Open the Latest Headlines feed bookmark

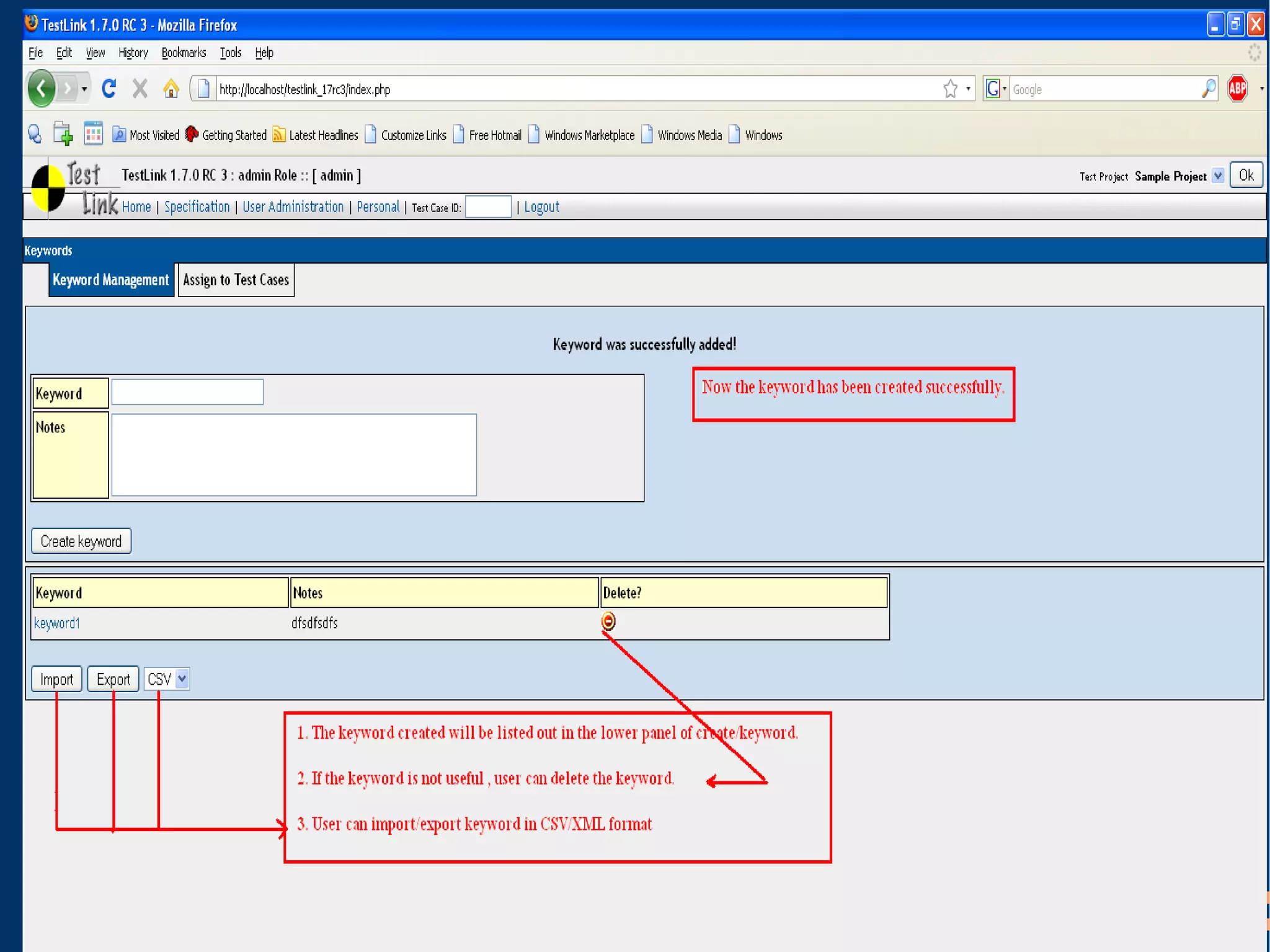point(316,135)
